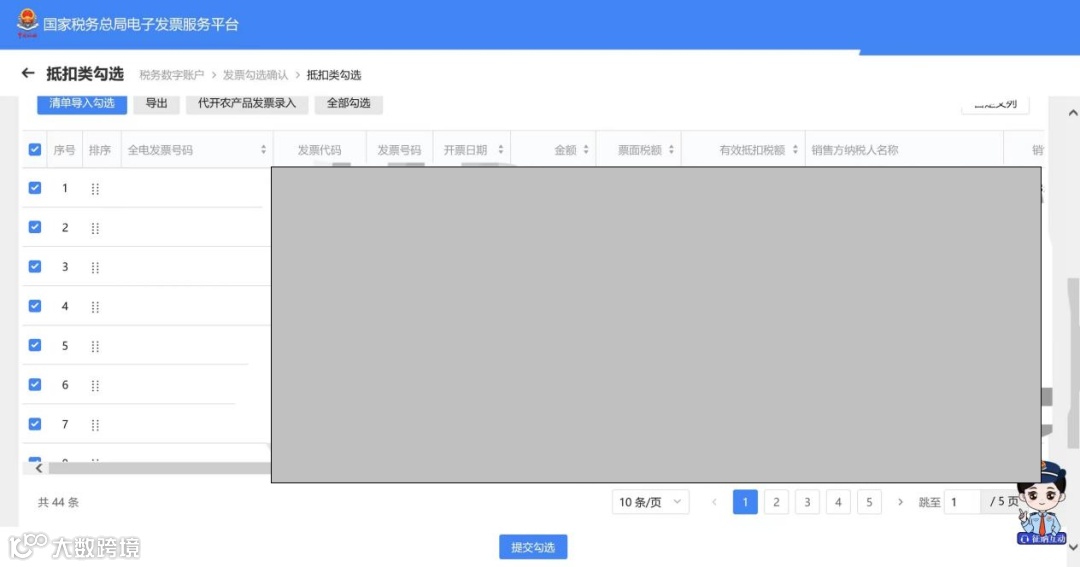
Task: Click the tax bureau emblem logo
Action: [x=28, y=23]
